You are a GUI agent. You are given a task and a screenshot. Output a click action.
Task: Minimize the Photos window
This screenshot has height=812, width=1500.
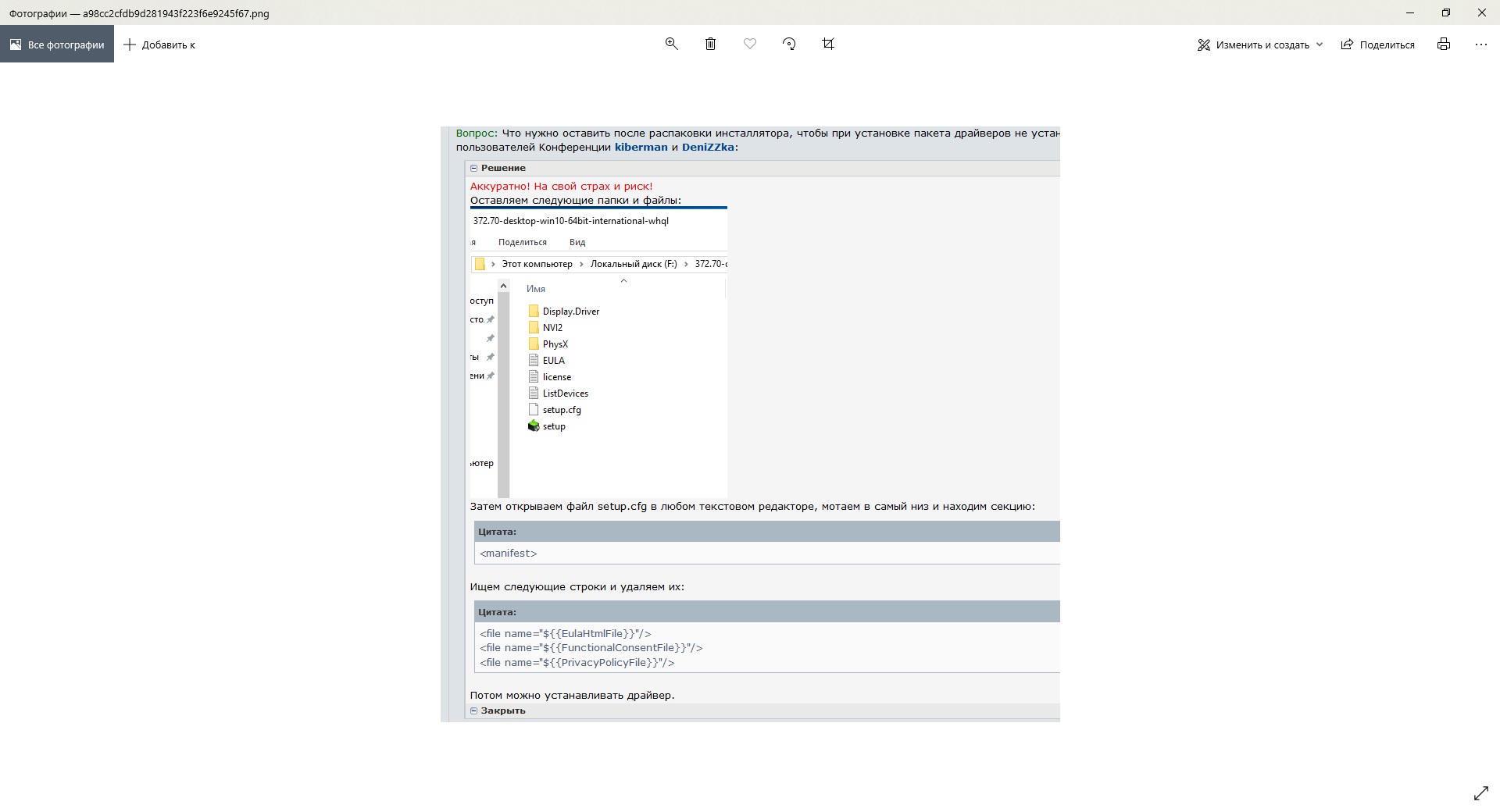(1410, 12)
